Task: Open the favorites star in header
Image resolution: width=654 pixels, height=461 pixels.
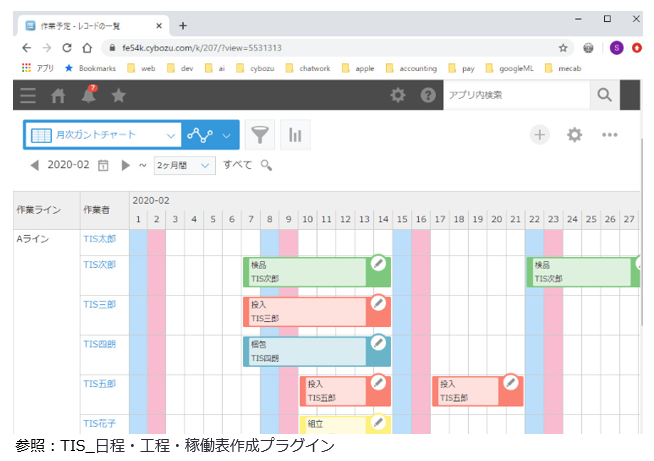Action: pos(119,96)
